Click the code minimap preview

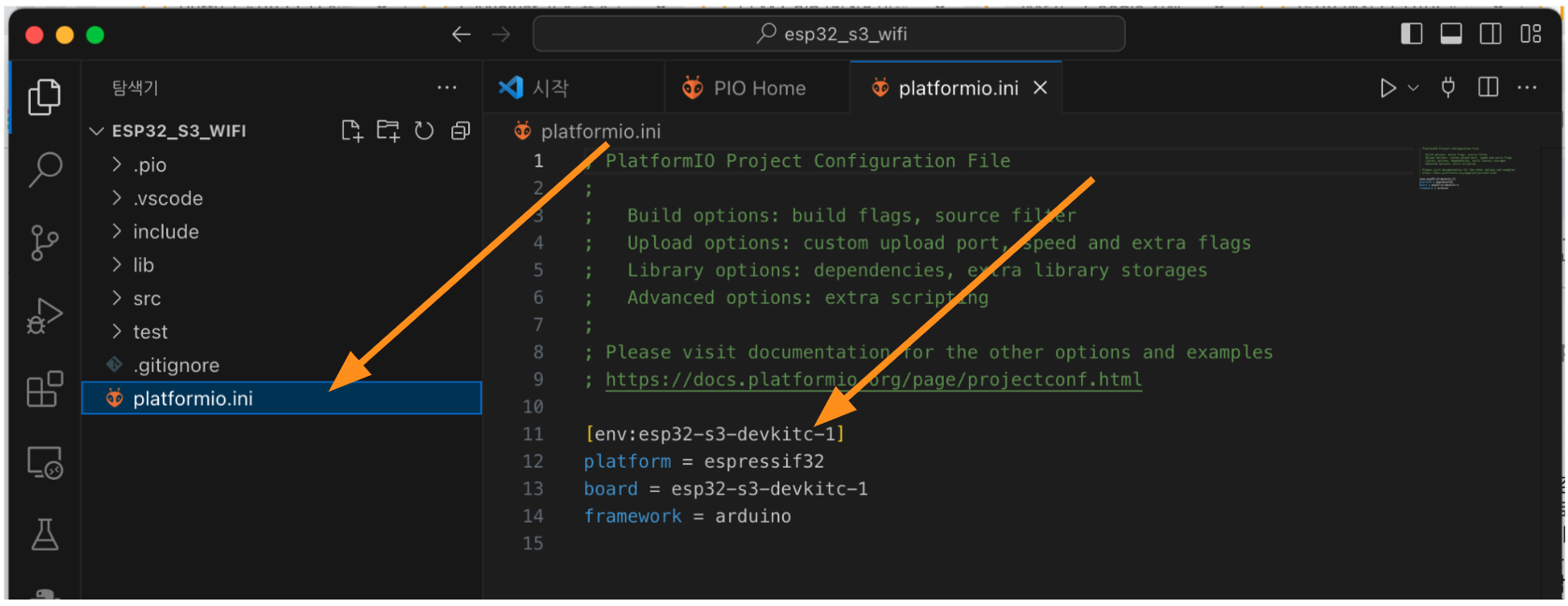(x=1466, y=169)
